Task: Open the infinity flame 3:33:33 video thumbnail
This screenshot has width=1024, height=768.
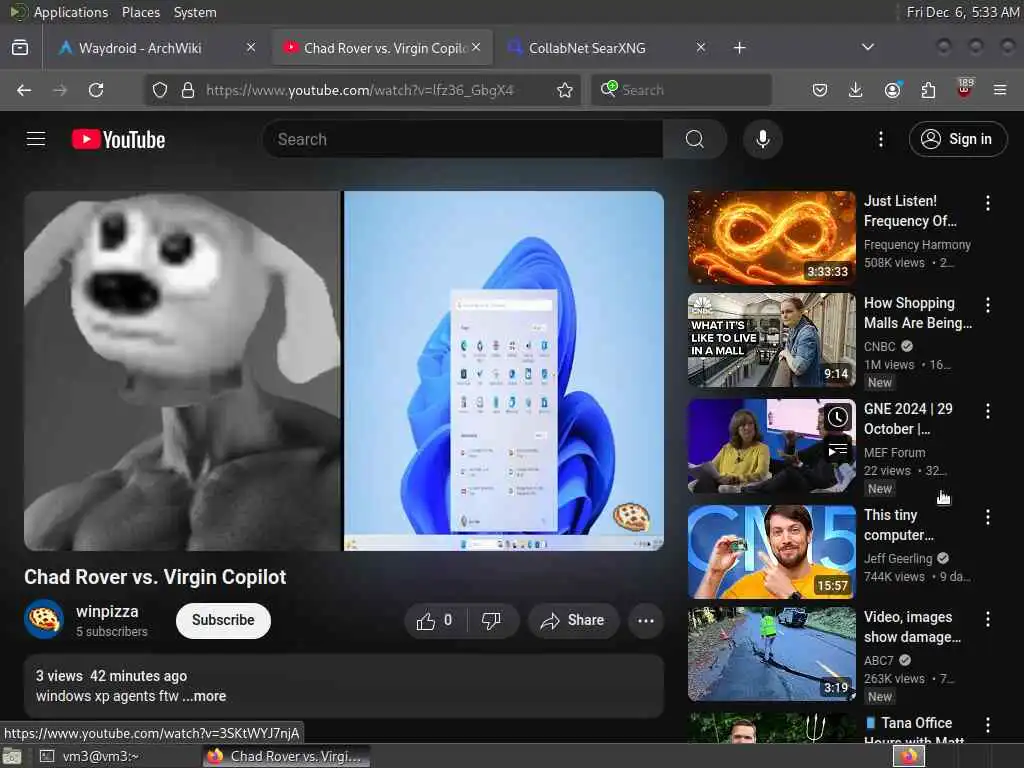Action: [771, 238]
